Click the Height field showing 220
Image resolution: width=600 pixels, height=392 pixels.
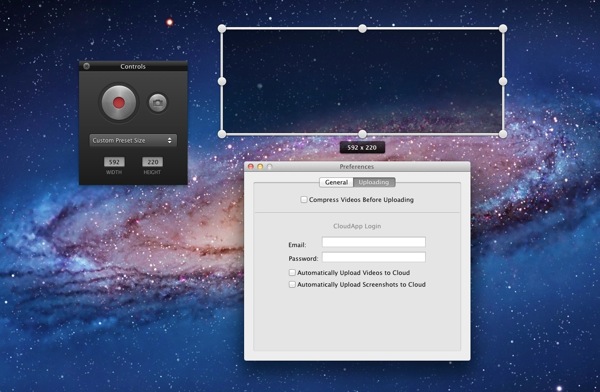pos(152,162)
